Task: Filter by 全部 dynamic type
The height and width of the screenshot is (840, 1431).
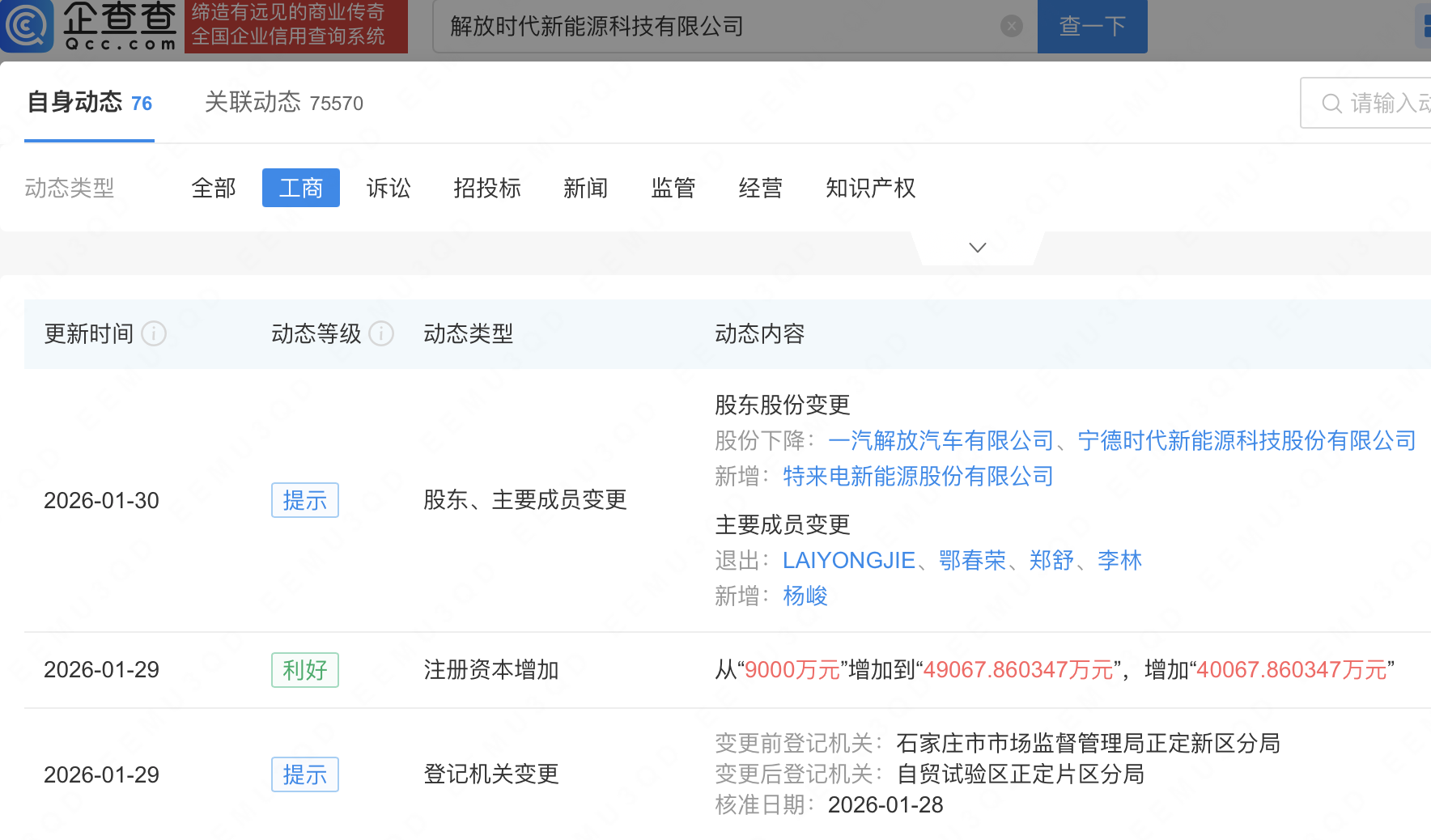Action: (214, 189)
